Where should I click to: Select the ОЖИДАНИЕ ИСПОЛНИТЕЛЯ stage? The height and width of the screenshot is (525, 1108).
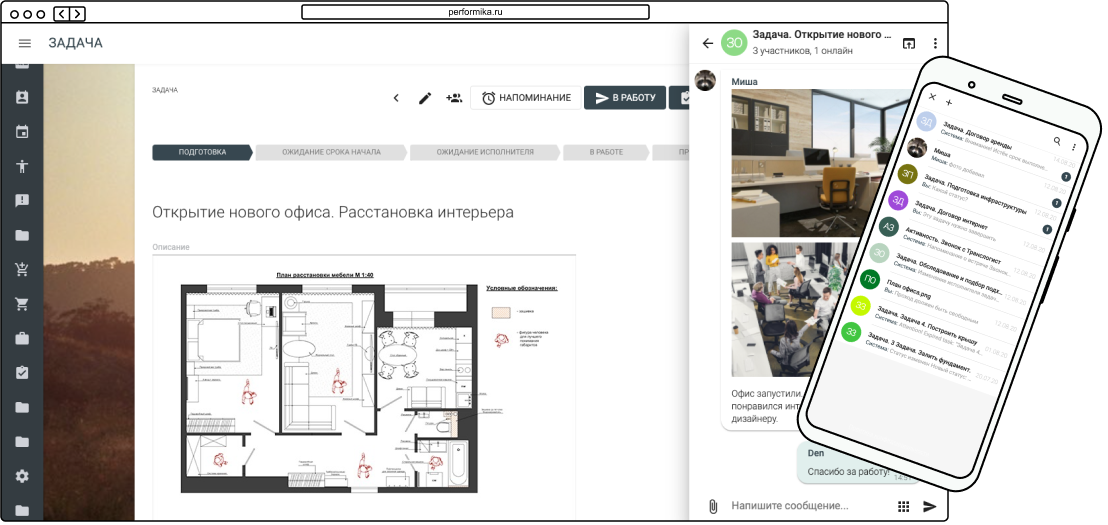(485, 152)
